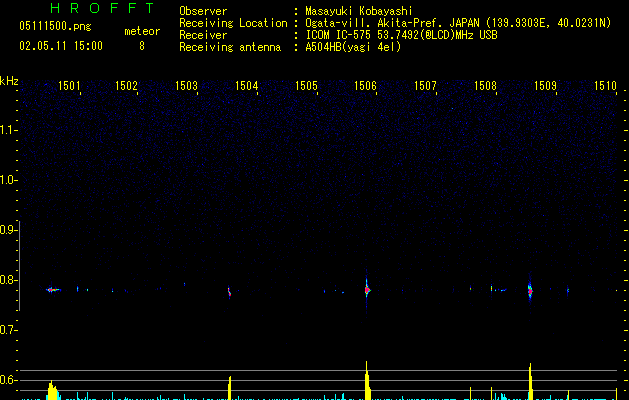
Task: Click the meteor echo at 1506
Action: (367, 289)
